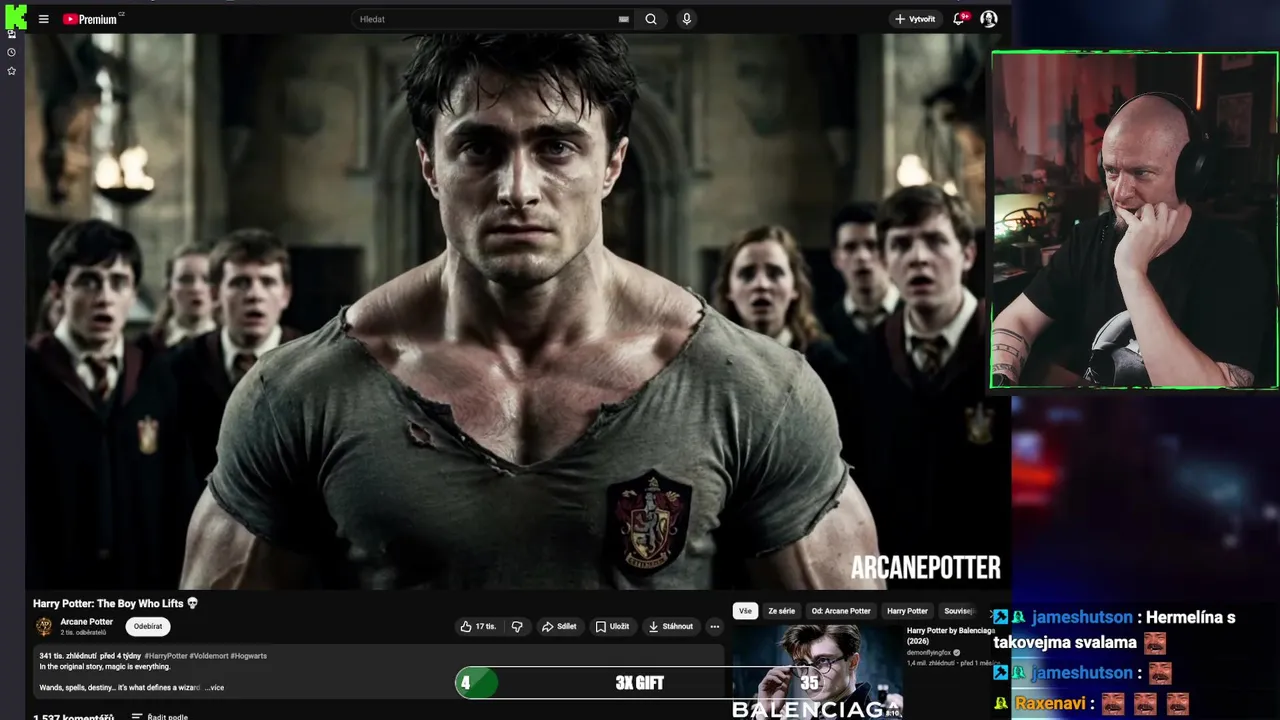Like the video with 17 tis. thumbs up
This screenshot has width=1280, height=720.
(478, 626)
